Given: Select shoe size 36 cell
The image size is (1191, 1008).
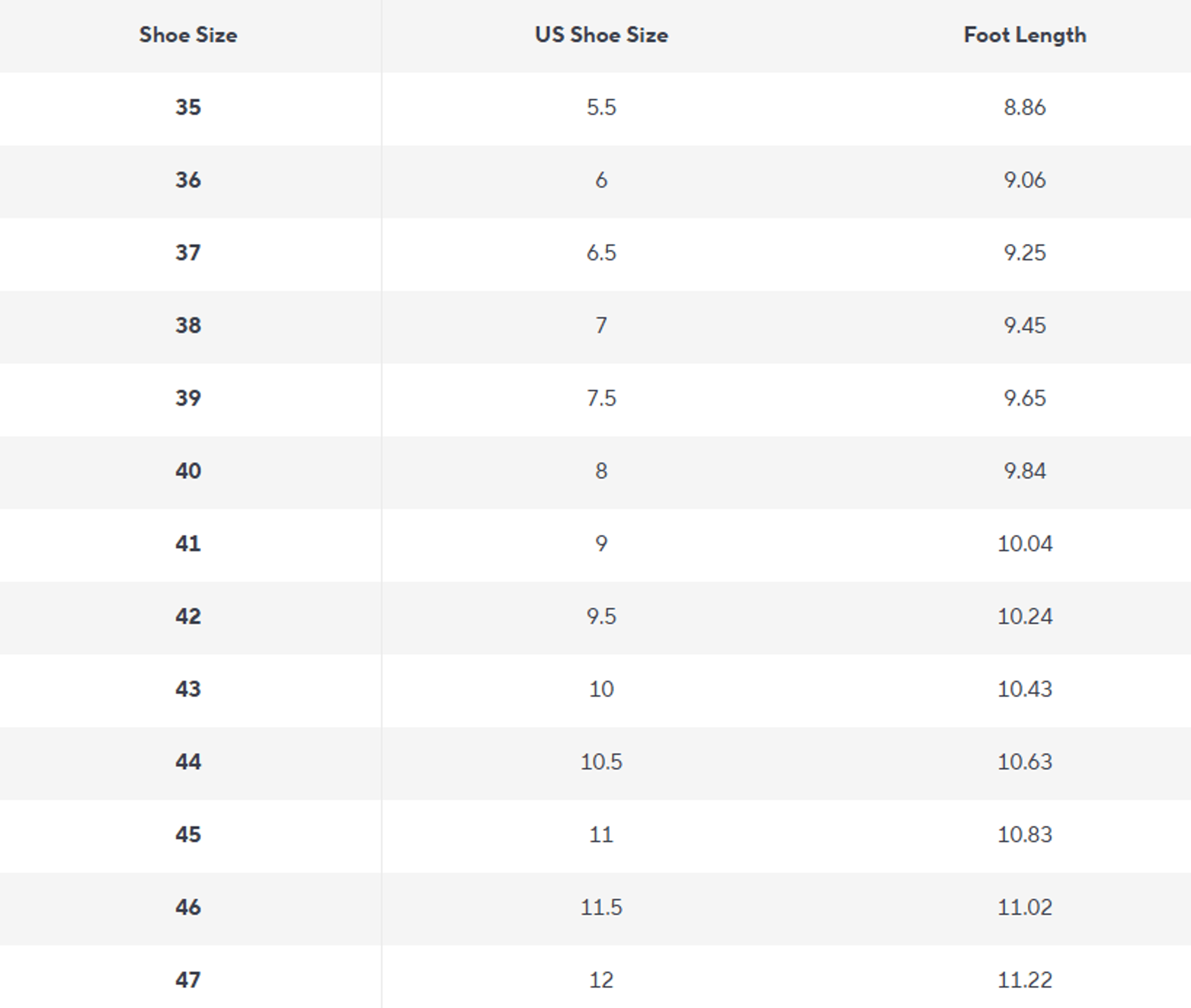Looking at the screenshot, I should pyautogui.click(x=188, y=180).
